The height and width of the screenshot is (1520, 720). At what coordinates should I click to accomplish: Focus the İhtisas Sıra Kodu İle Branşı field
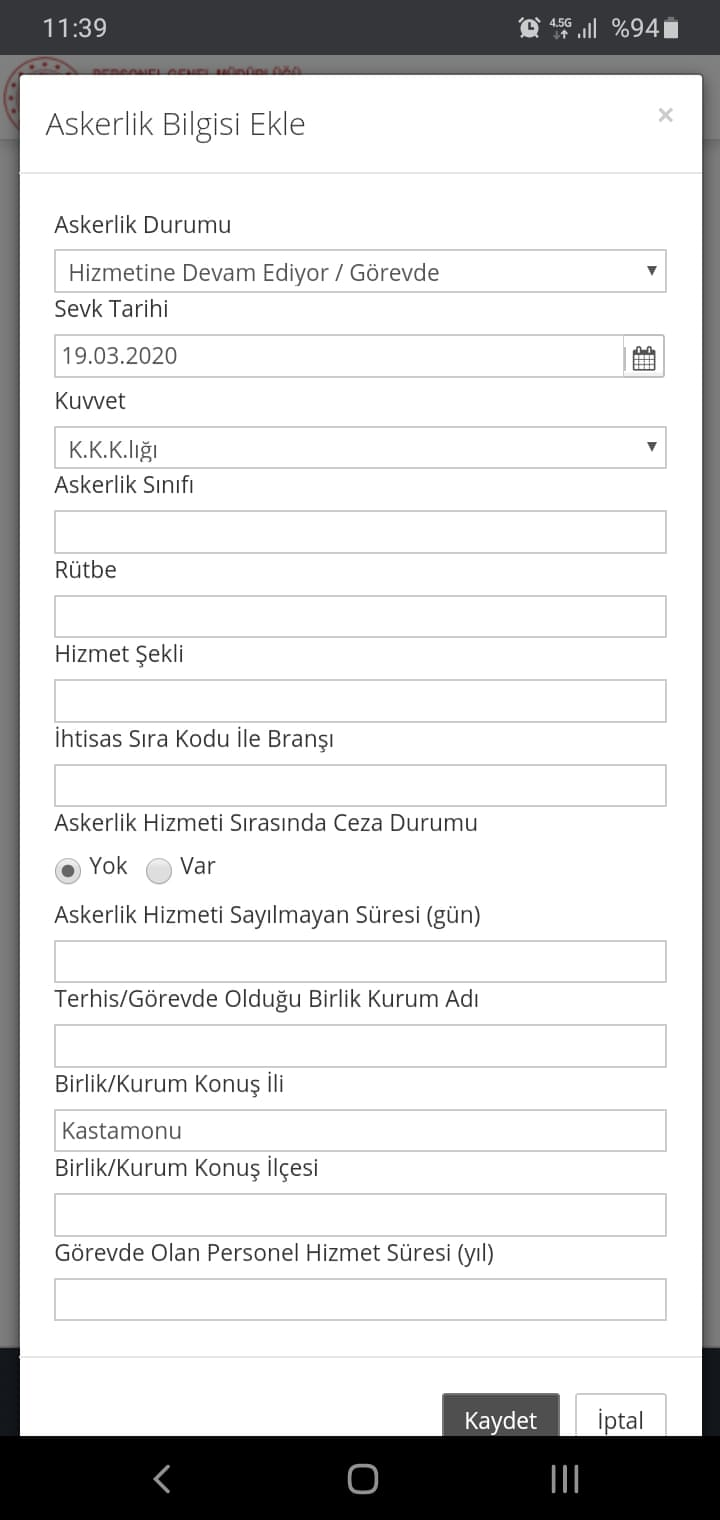[x=360, y=786]
